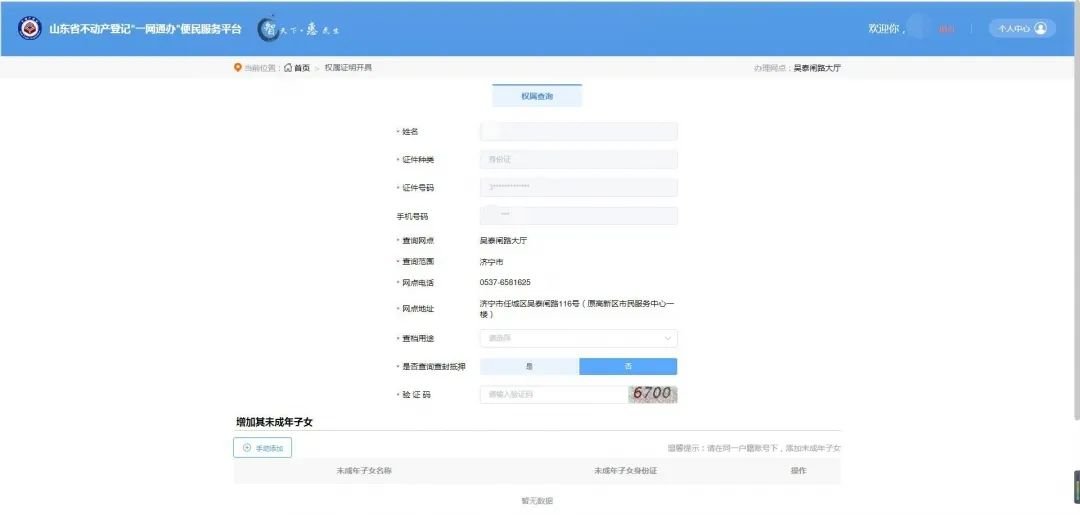Screen dimensions: 1080x515
Task: Open the 证件种类 selector field
Action: [x=578, y=160]
